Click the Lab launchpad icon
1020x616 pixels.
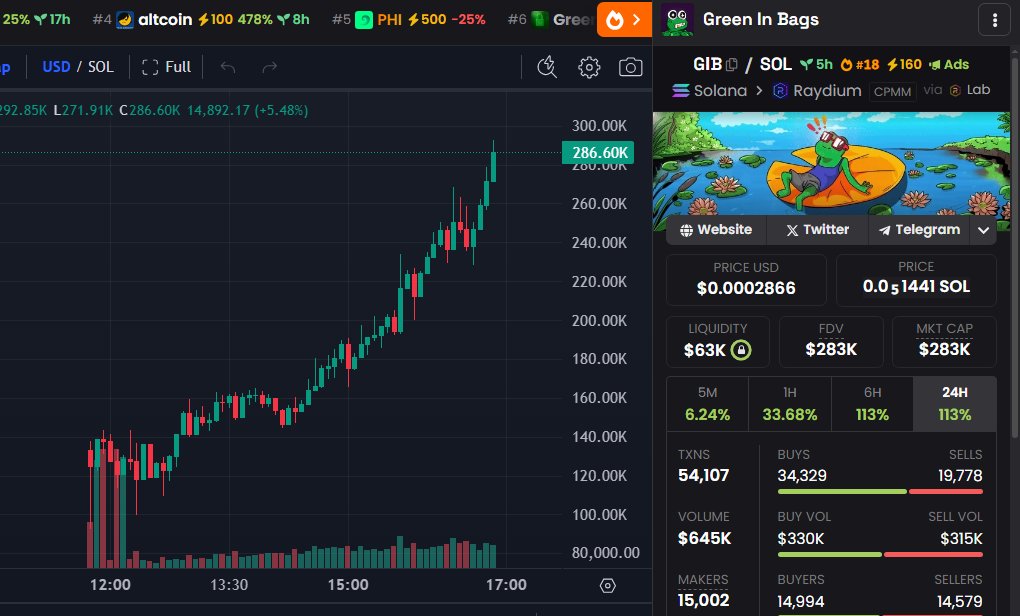pos(956,90)
